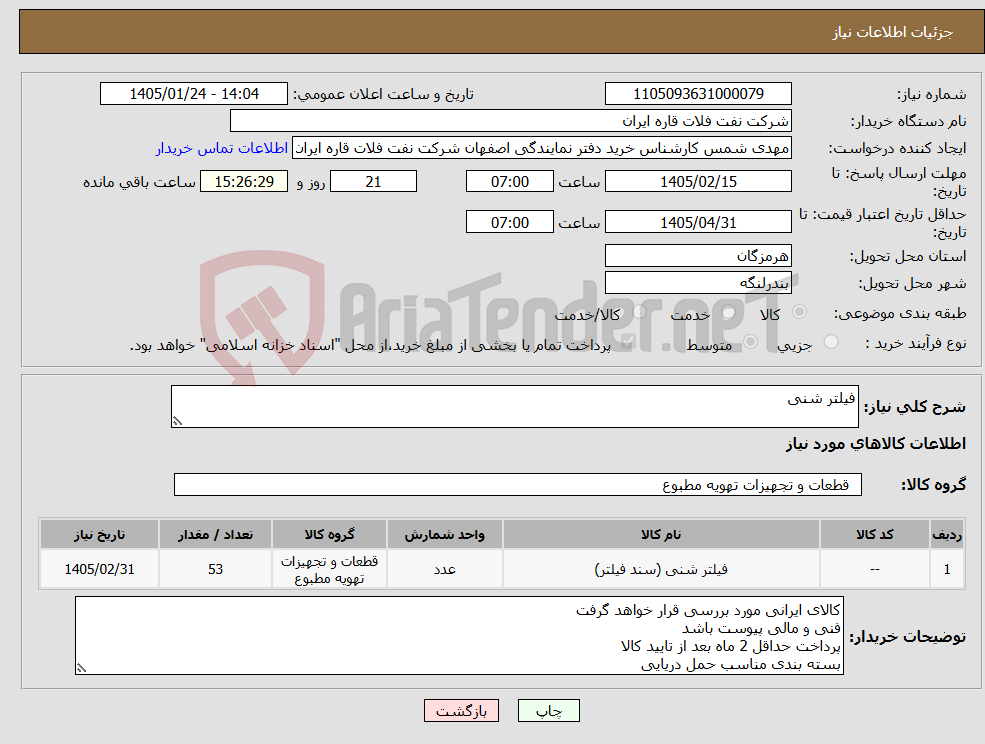Click the label شماره نیاز
The image size is (985, 744).
click(931, 95)
